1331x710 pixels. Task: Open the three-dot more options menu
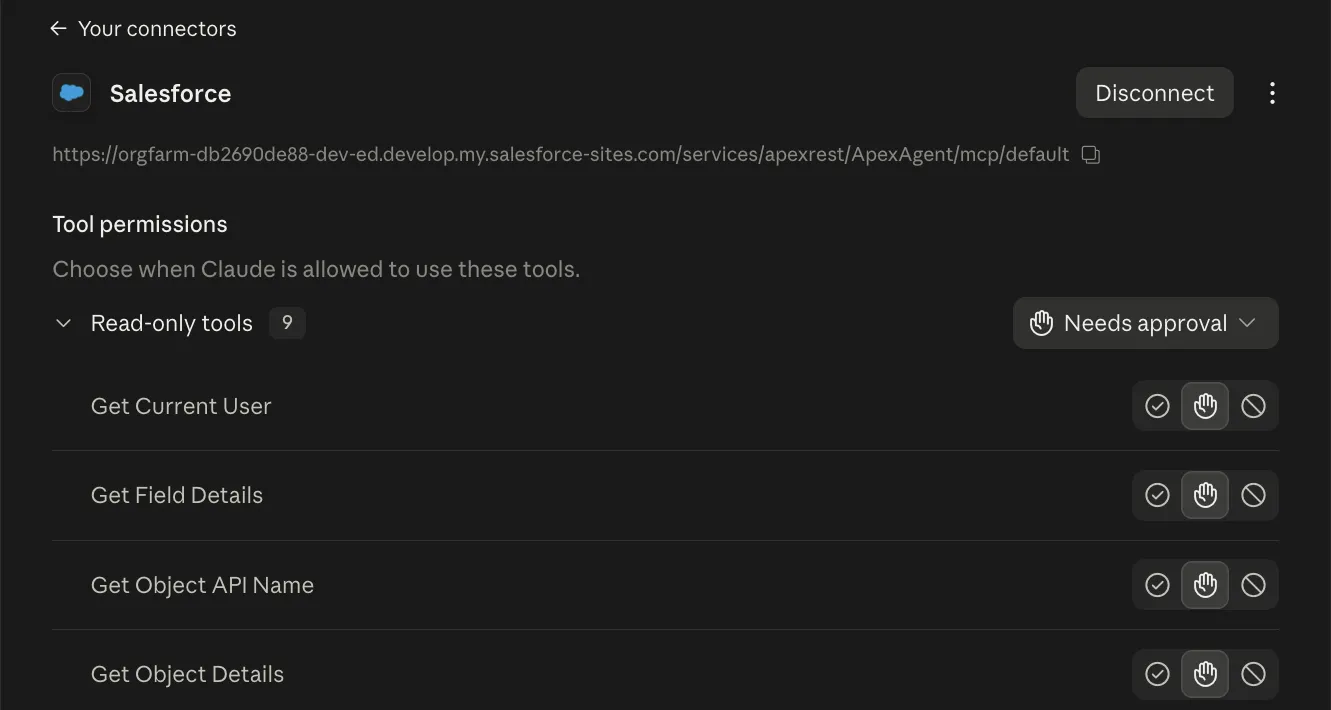pyautogui.click(x=1272, y=93)
